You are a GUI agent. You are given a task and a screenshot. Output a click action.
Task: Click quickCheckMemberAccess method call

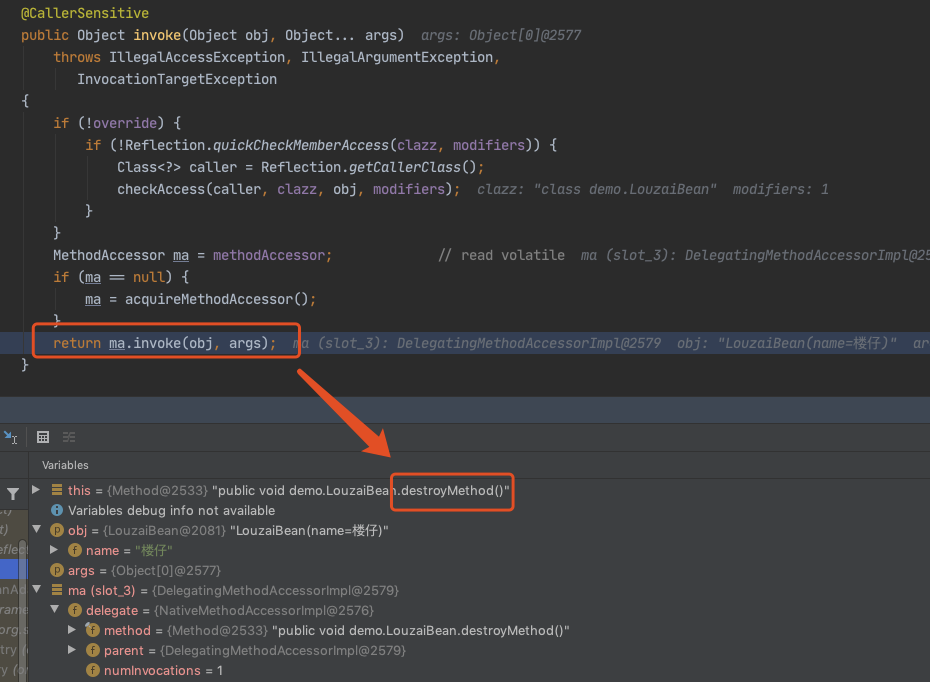coord(301,145)
